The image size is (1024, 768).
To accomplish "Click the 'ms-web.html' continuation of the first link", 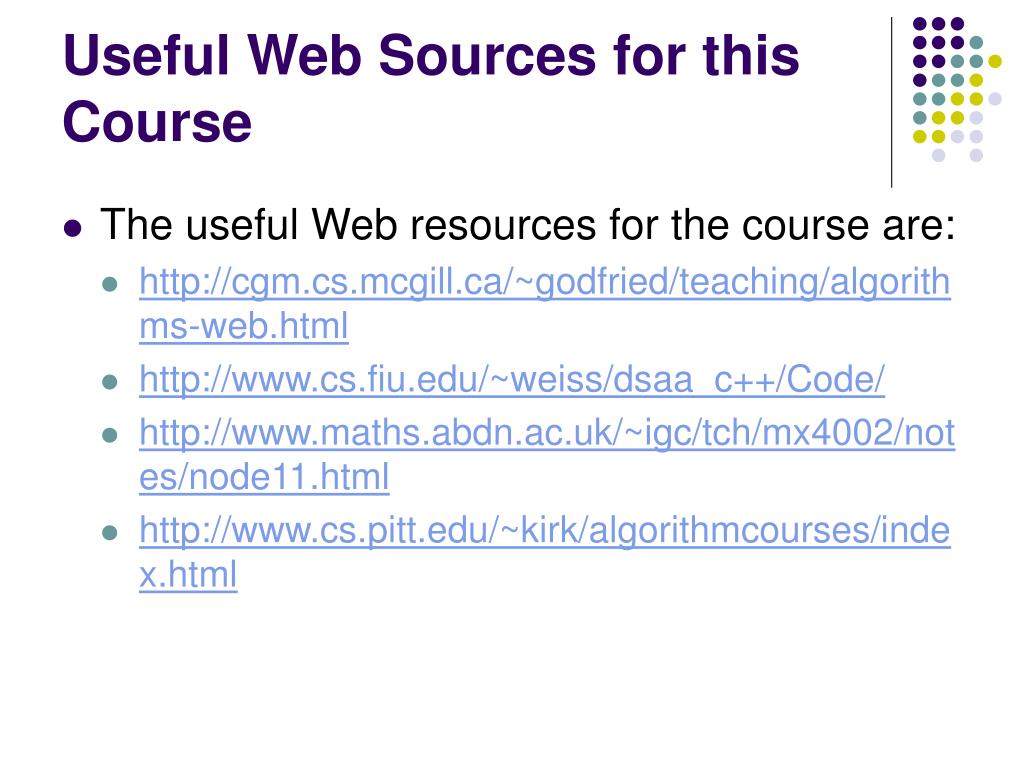I will [244, 327].
